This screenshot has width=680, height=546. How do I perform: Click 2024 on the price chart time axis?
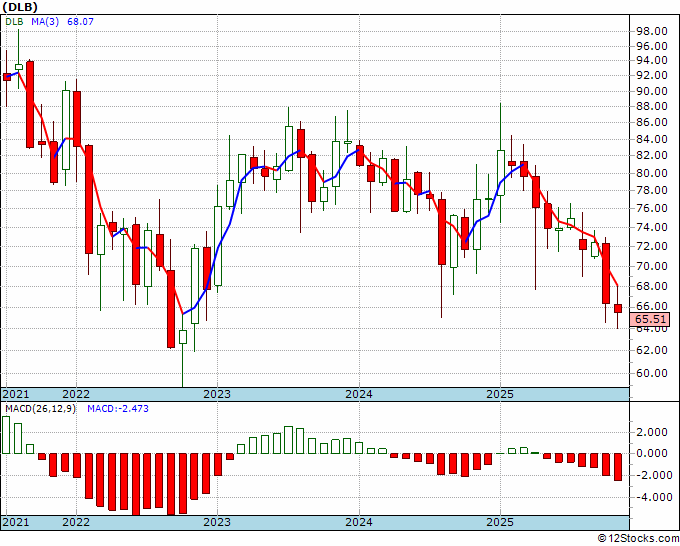[x=359, y=394]
